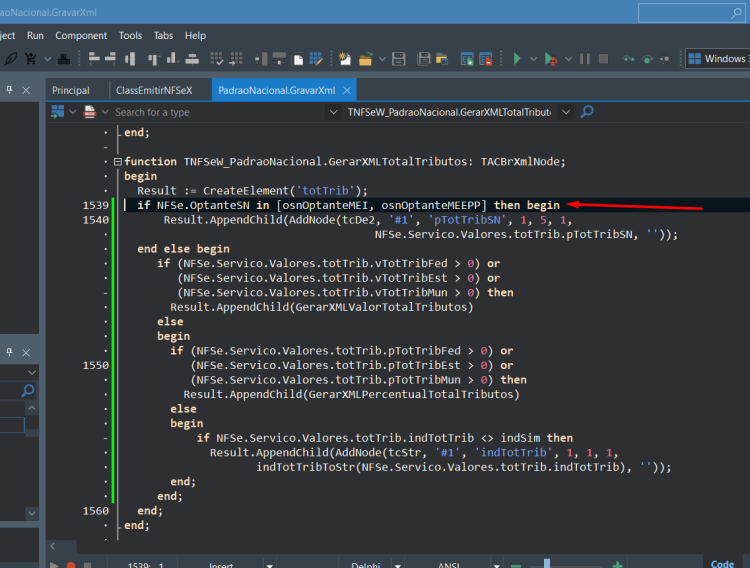Screen dimensions: 750x568
Task: Click the component blocks toolbar icon
Action: pos(64,59)
